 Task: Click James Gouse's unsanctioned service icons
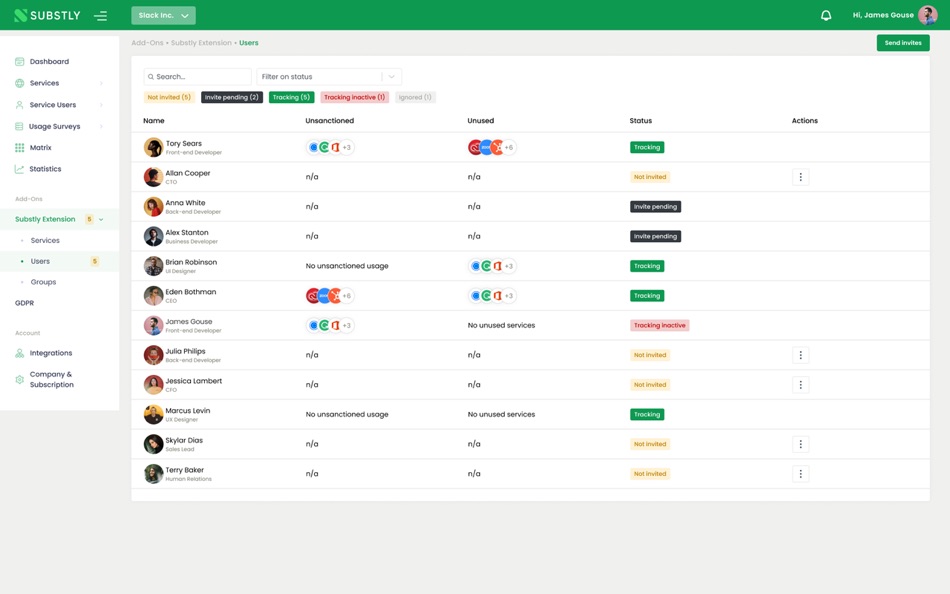[330, 325]
